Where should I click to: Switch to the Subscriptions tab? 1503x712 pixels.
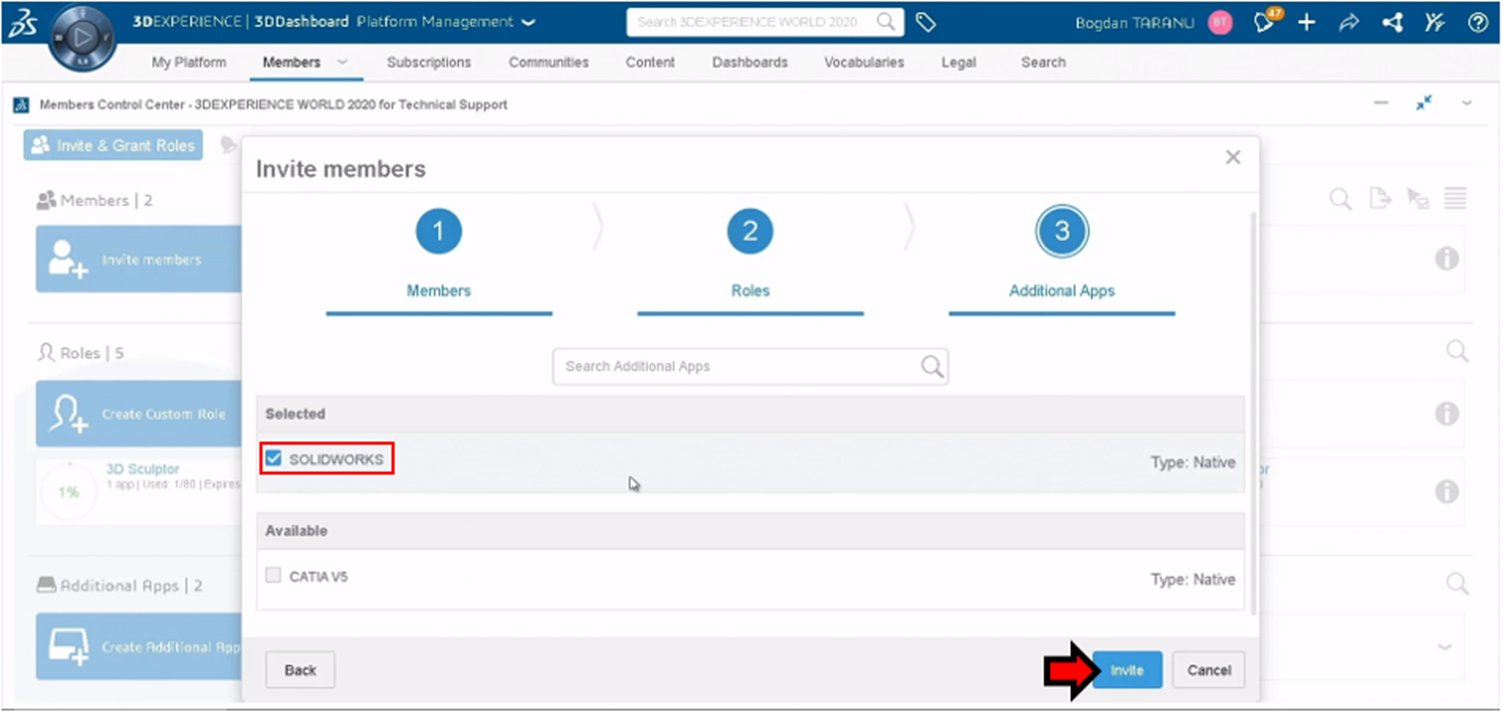pos(429,62)
